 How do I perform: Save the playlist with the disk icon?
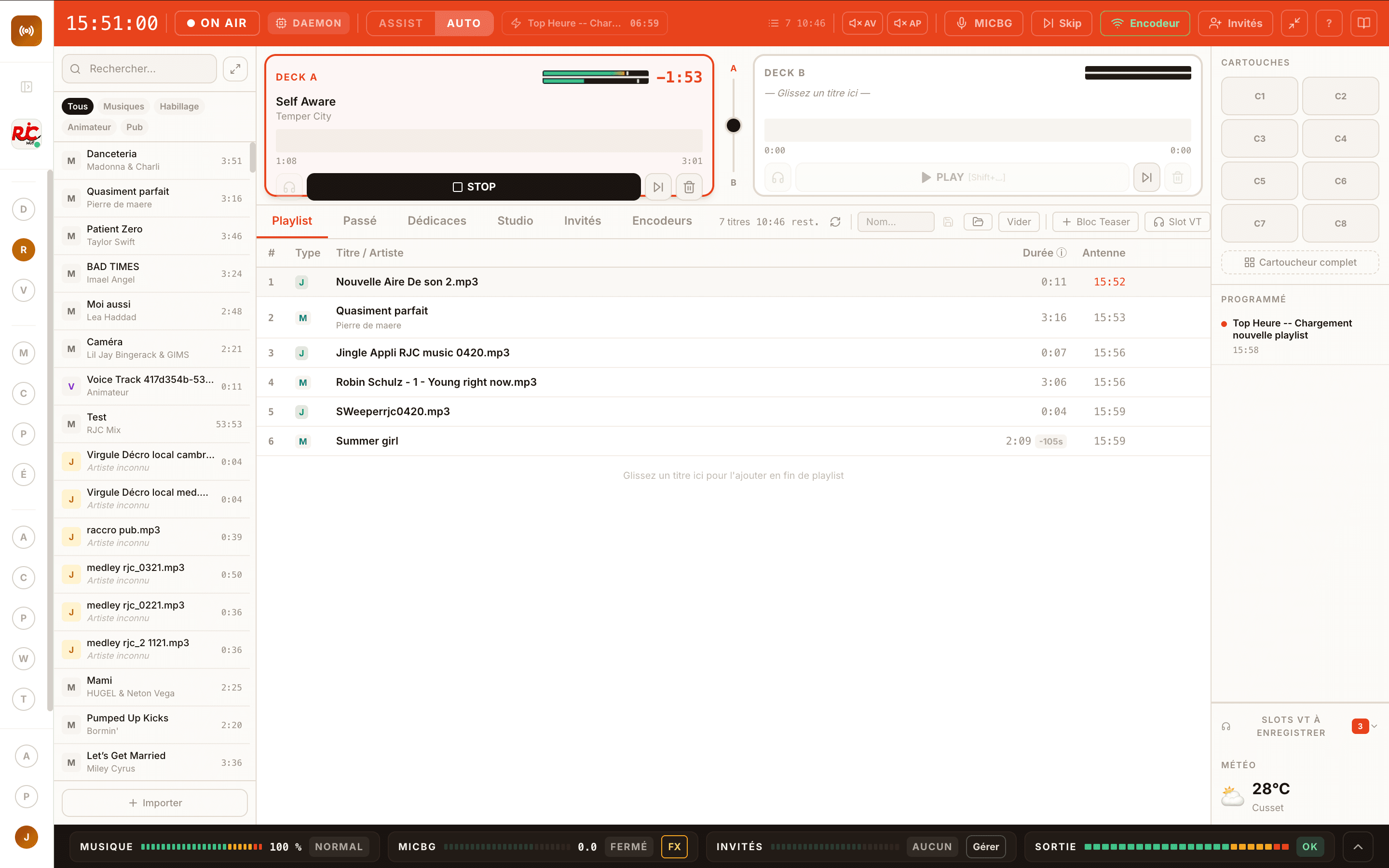tap(948, 222)
